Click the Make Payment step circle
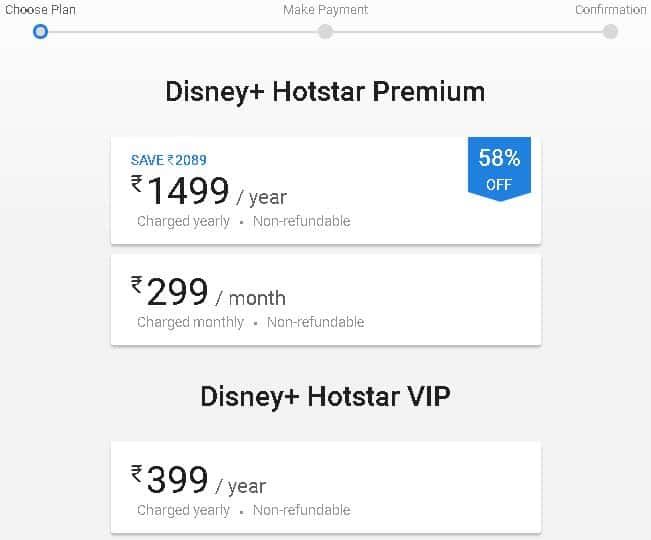 pos(325,31)
